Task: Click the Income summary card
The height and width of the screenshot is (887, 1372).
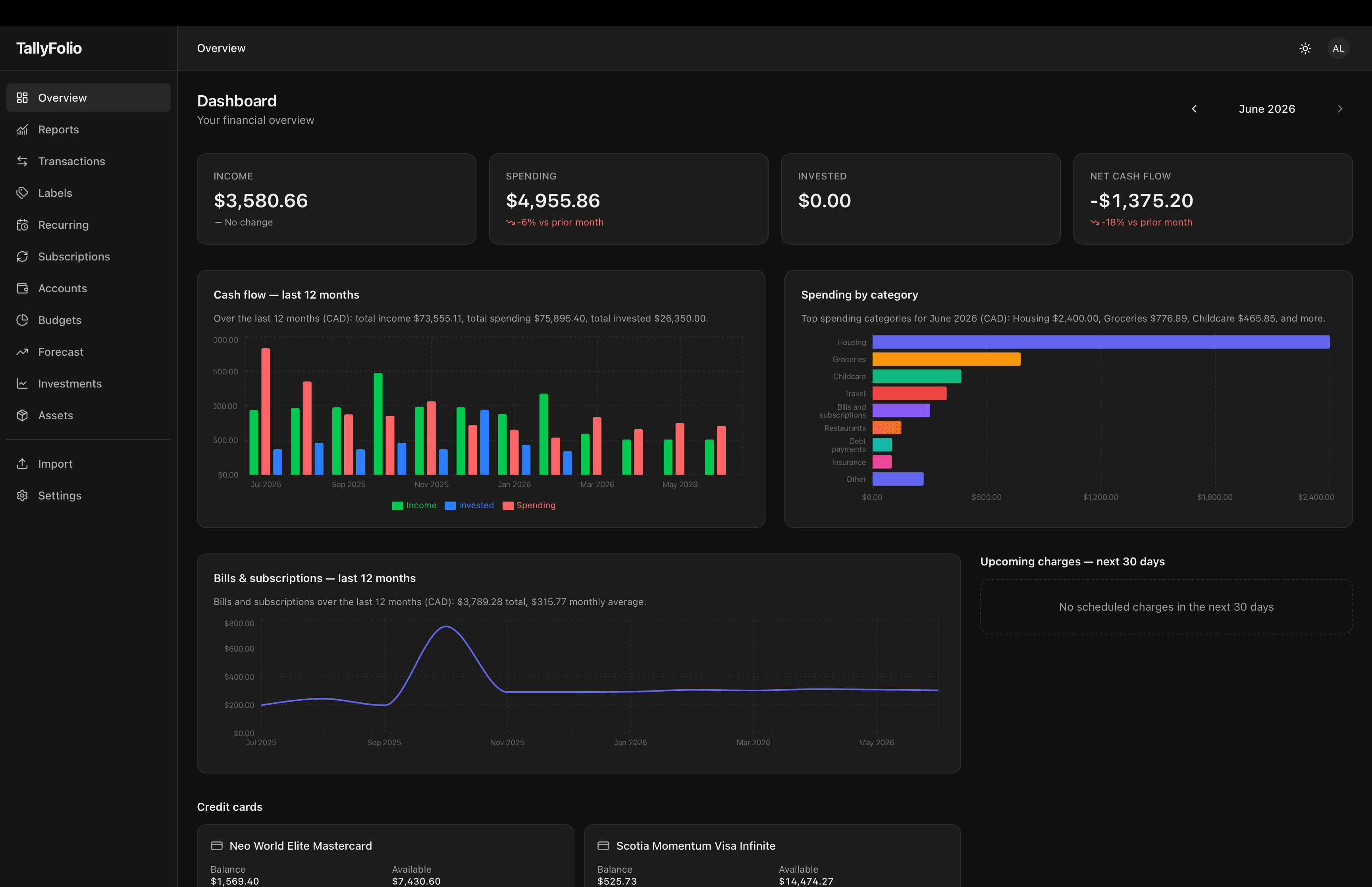Action: tap(336, 199)
